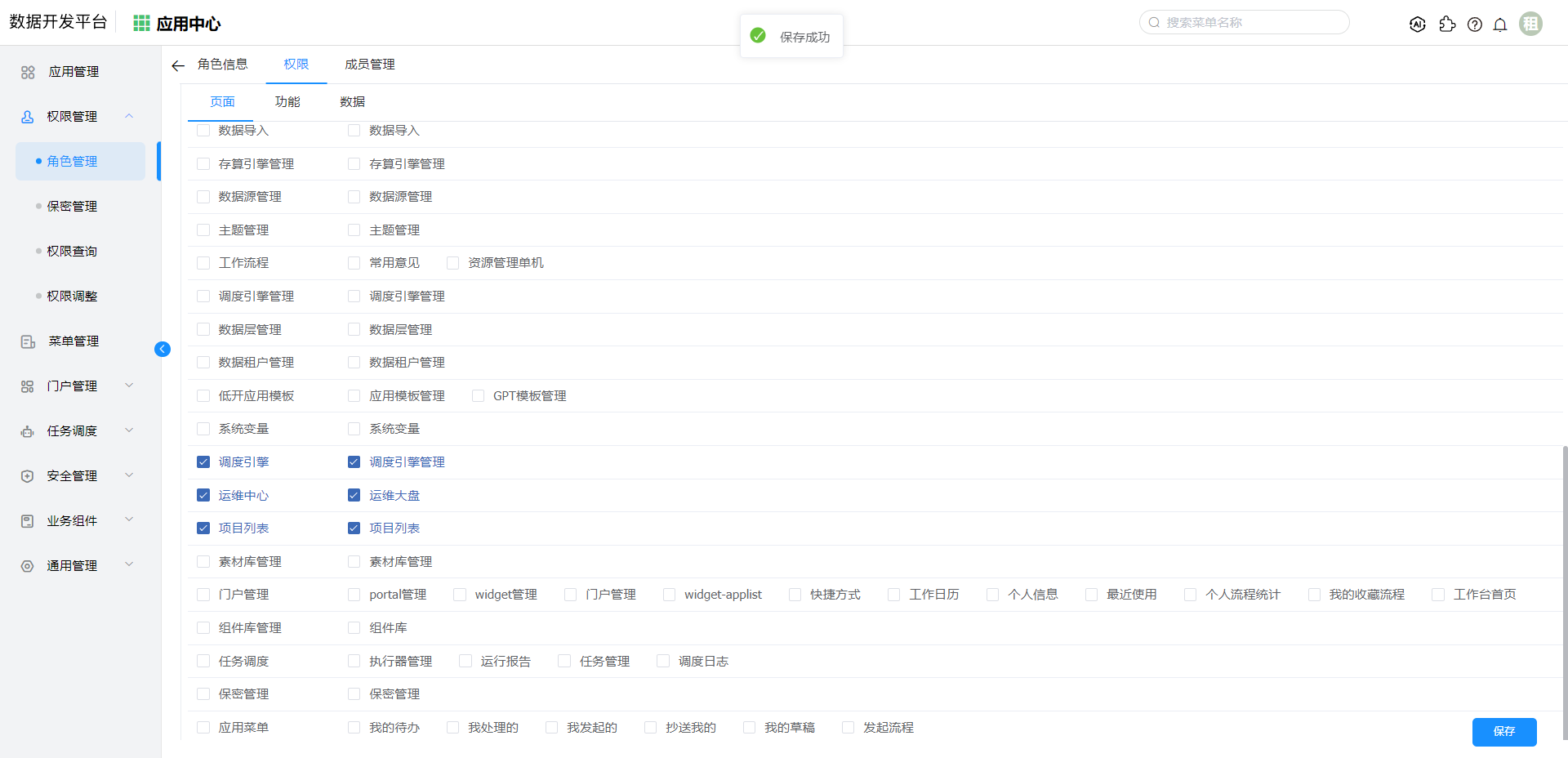Image resolution: width=1568 pixels, height=758 pixels.
Task: Uncheck the 运维大盘 checkbox
Action: click(354, 495)
